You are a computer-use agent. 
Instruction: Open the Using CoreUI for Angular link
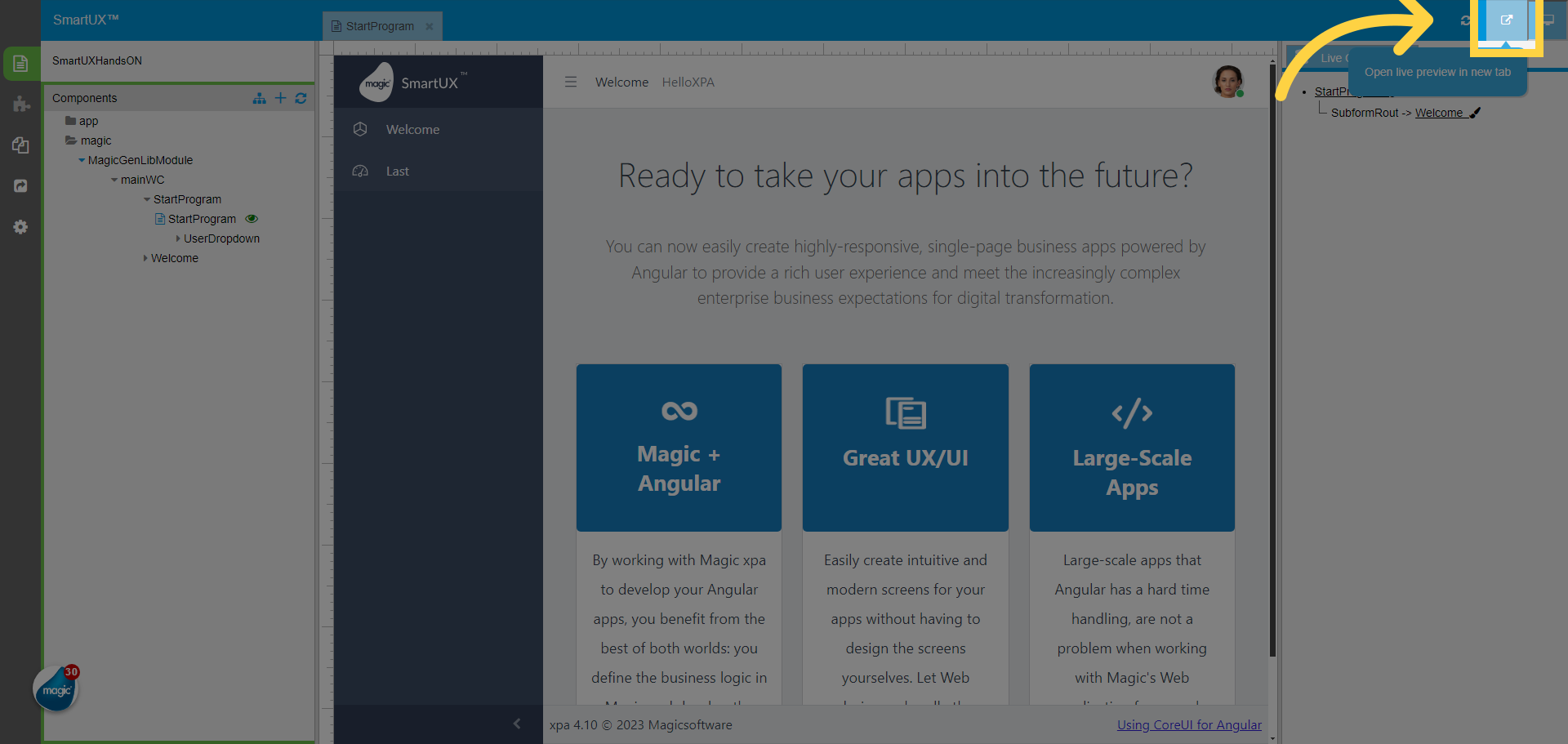click(x=1189, y=725)
